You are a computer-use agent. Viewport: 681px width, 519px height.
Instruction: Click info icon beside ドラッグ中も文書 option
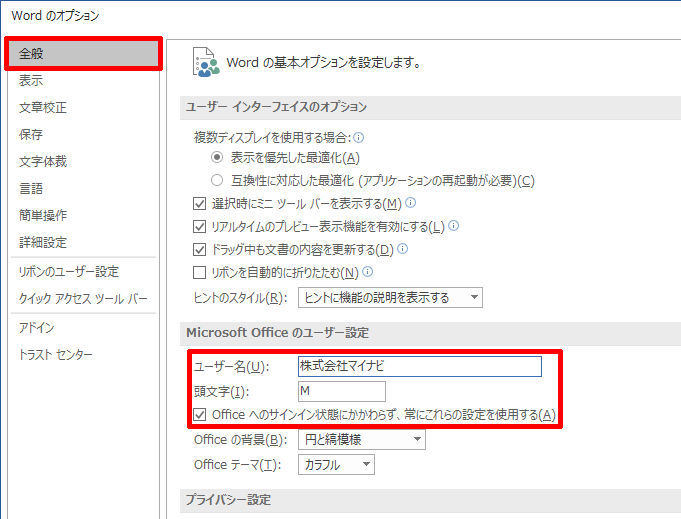403,248
